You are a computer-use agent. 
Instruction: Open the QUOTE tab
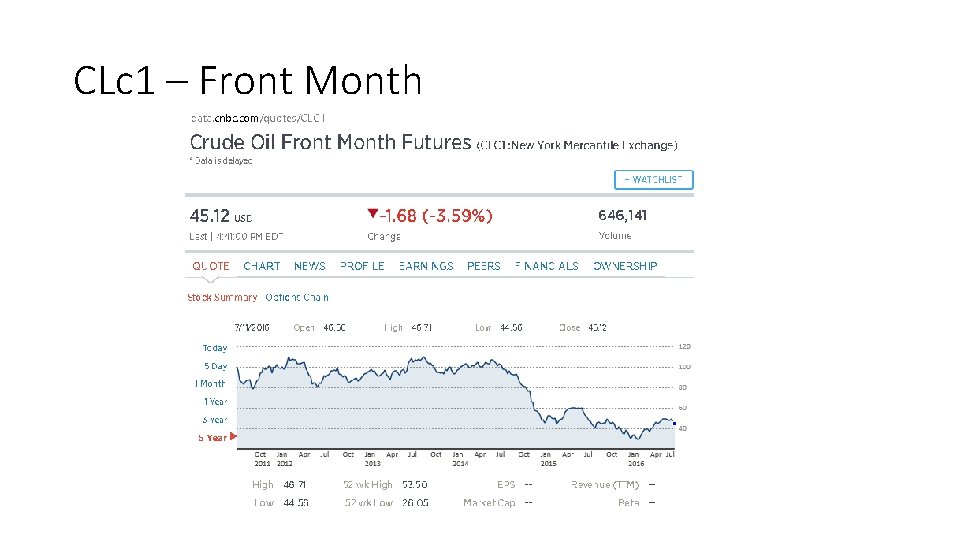[211, 266]
